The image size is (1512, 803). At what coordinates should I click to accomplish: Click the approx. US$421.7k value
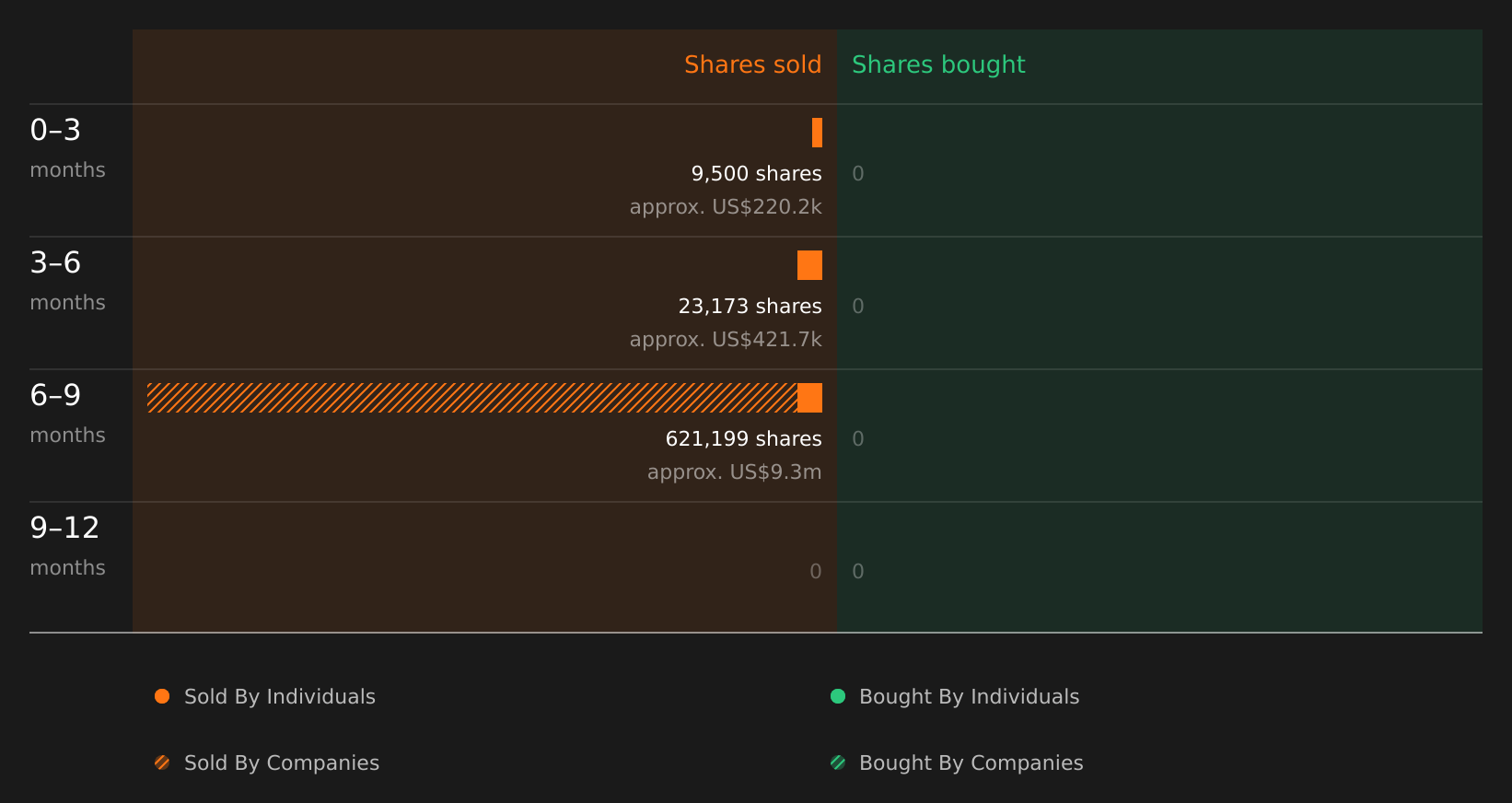tap(726, 340)
